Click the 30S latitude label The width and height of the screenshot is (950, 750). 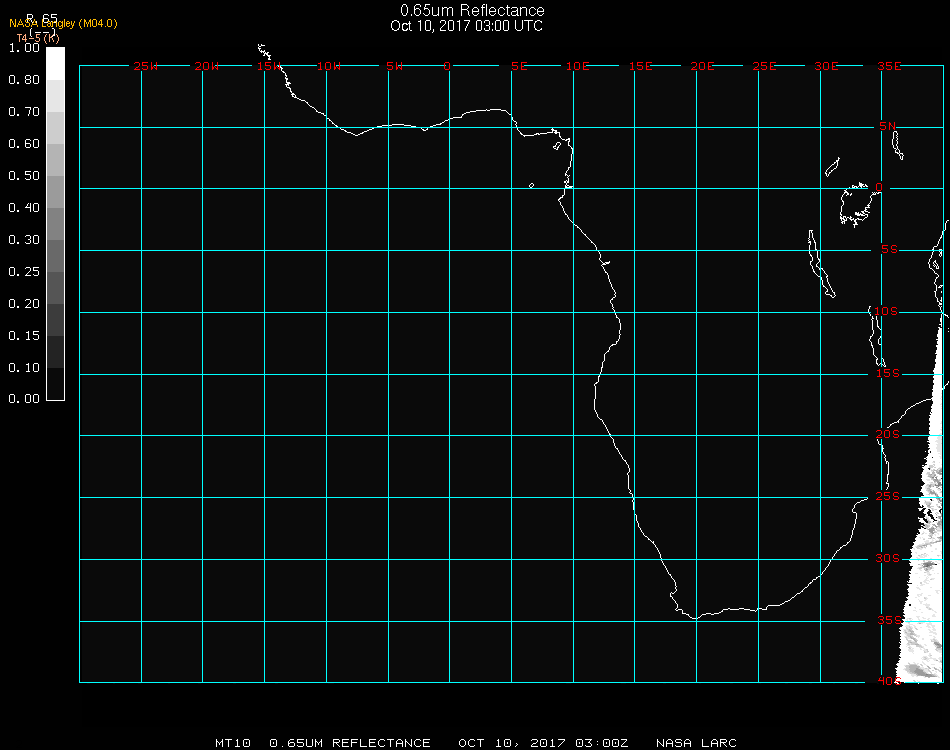click(888, 558)
